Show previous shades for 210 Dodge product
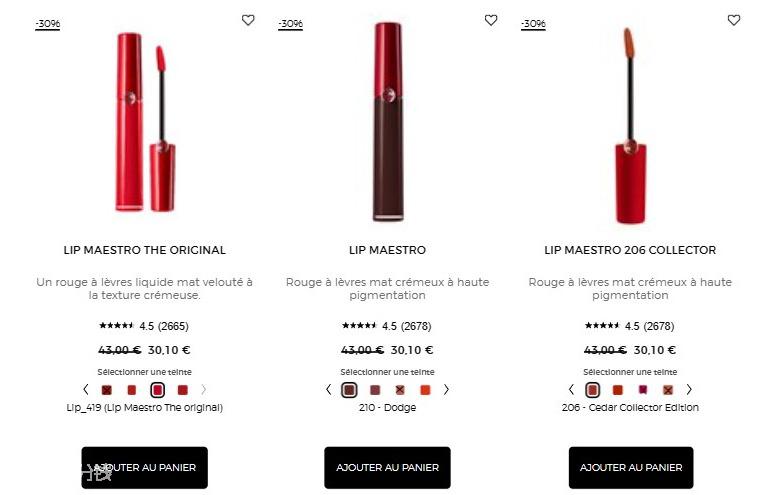 [328, 389]
